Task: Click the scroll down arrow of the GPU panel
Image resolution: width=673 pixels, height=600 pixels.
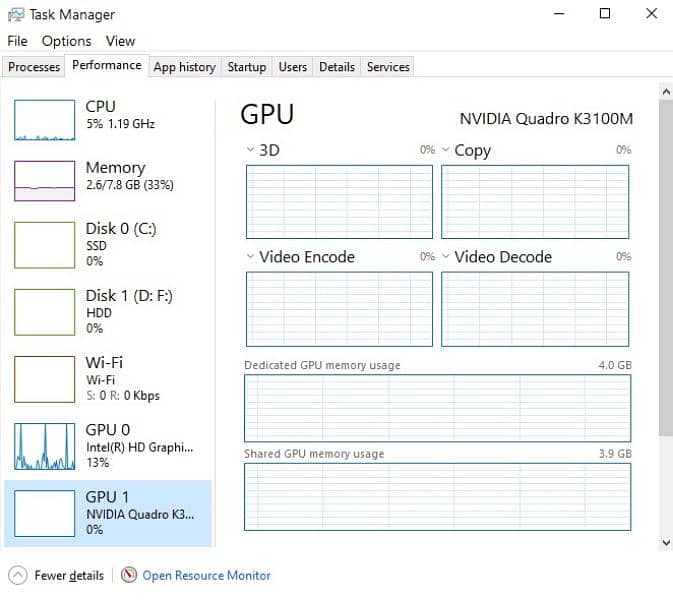Action: tap(666, 542)
